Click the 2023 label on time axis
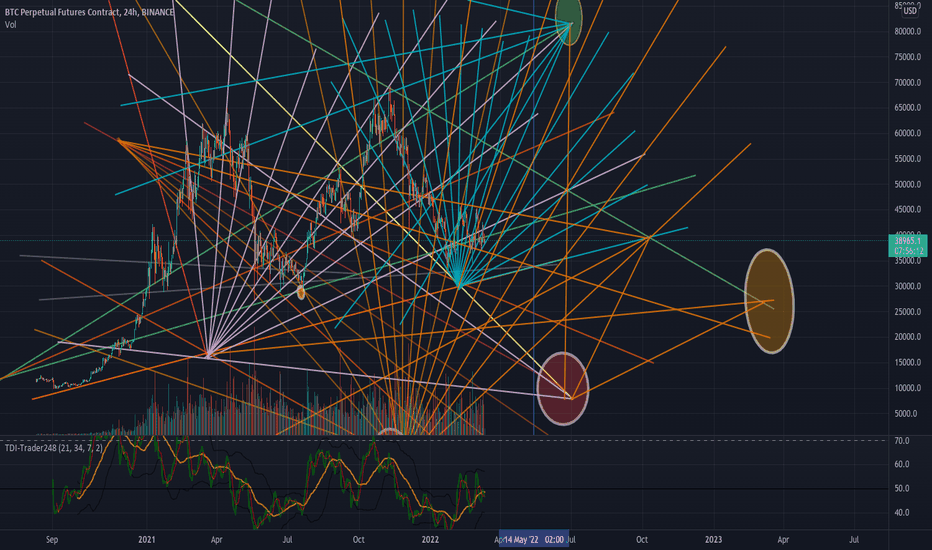 coord(713,539)
